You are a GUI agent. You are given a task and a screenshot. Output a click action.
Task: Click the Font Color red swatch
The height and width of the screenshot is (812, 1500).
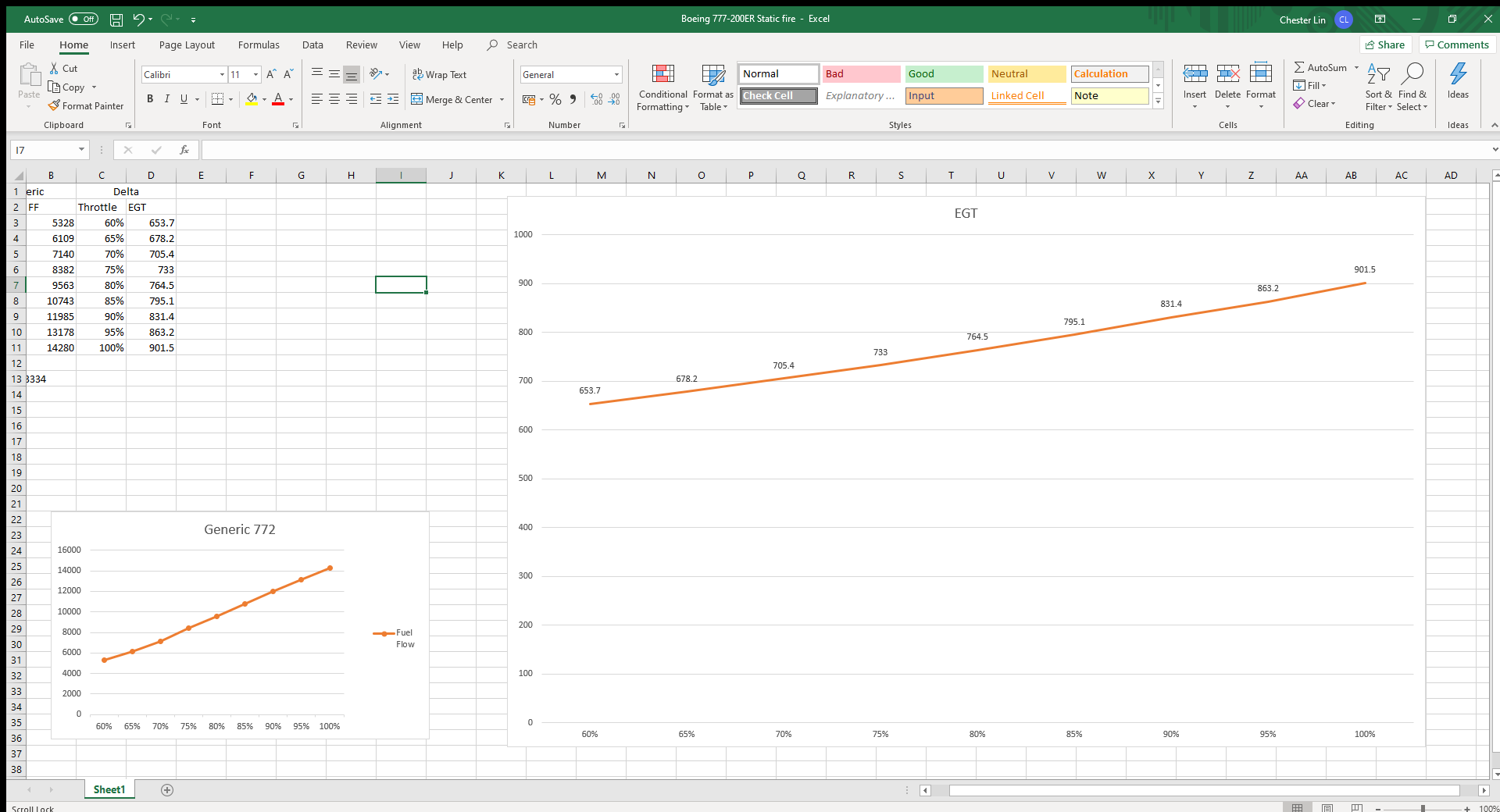point(278,99)
